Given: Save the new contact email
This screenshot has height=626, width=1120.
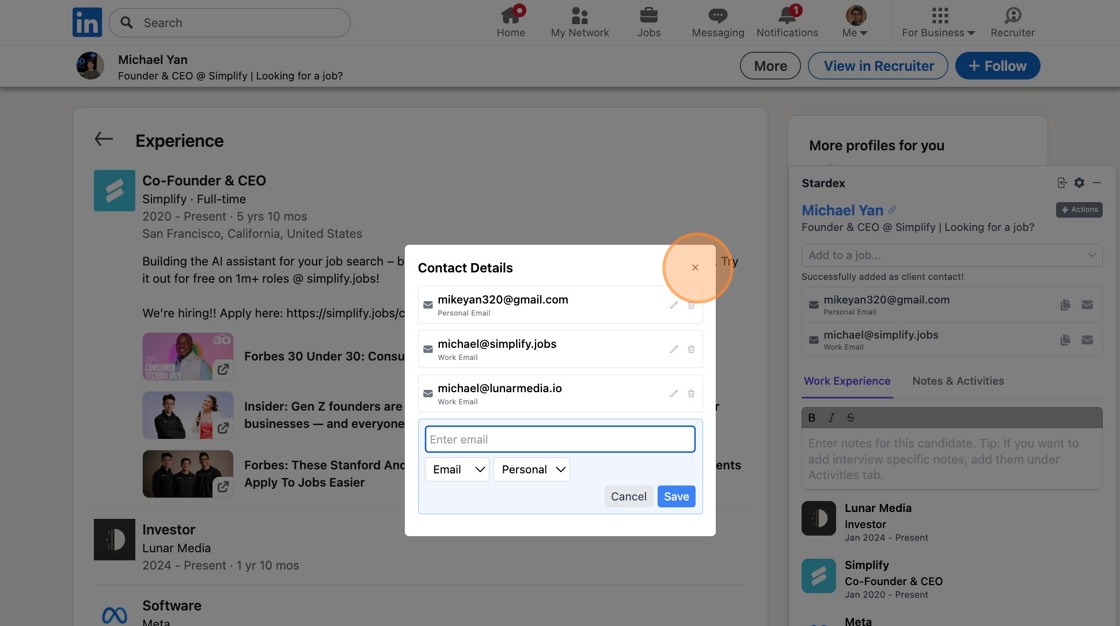Looking at the screenshot, I should [x=676, y=497].
